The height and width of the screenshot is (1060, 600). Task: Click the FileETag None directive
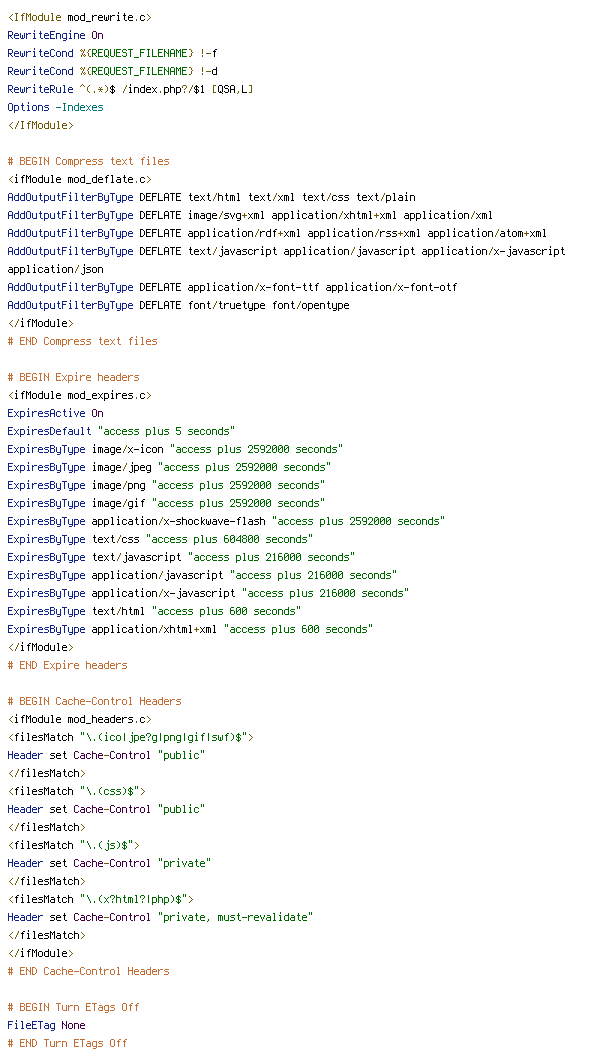pos(47,1026)
